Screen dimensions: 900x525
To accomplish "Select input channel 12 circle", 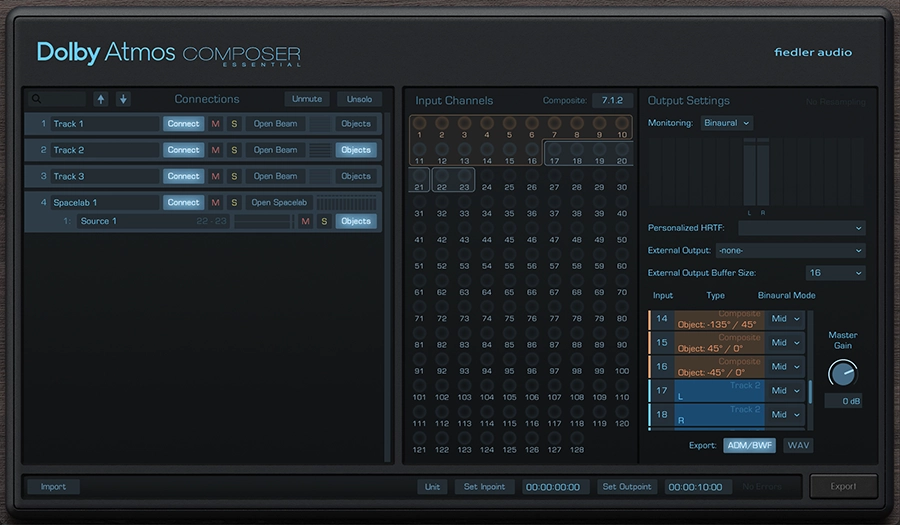I will point(442,149).
